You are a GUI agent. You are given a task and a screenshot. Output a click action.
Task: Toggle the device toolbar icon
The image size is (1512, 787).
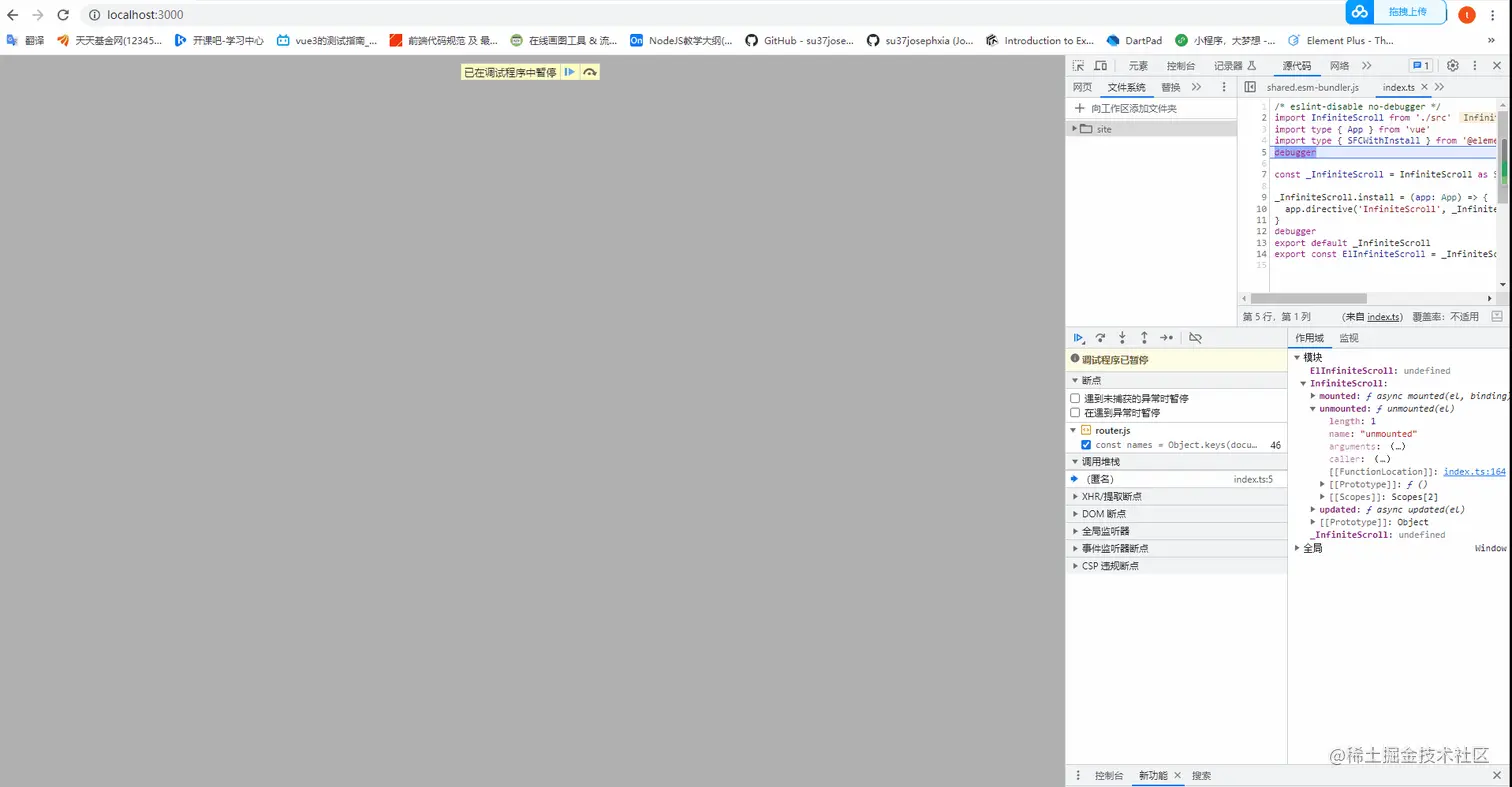1100,66
